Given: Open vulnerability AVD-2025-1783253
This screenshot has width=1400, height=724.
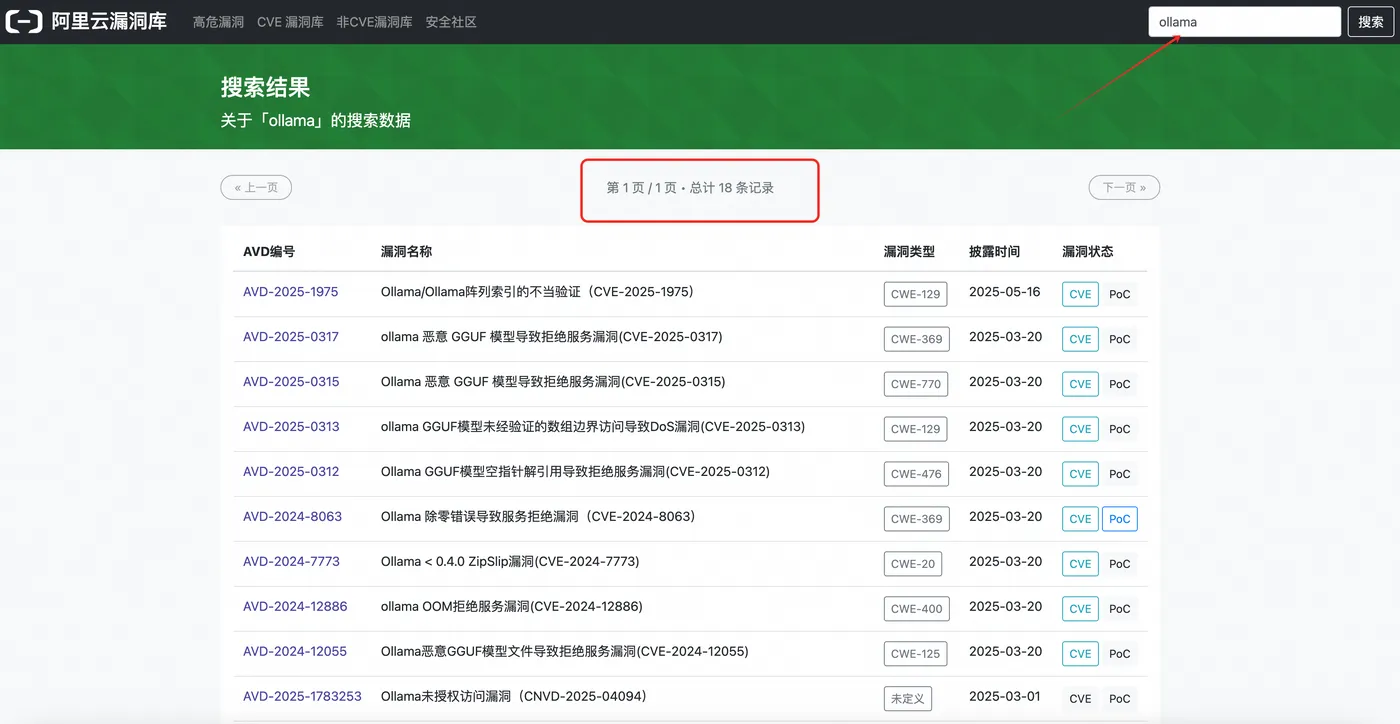Looking at the screenshot, I should [x=302, y=697].
